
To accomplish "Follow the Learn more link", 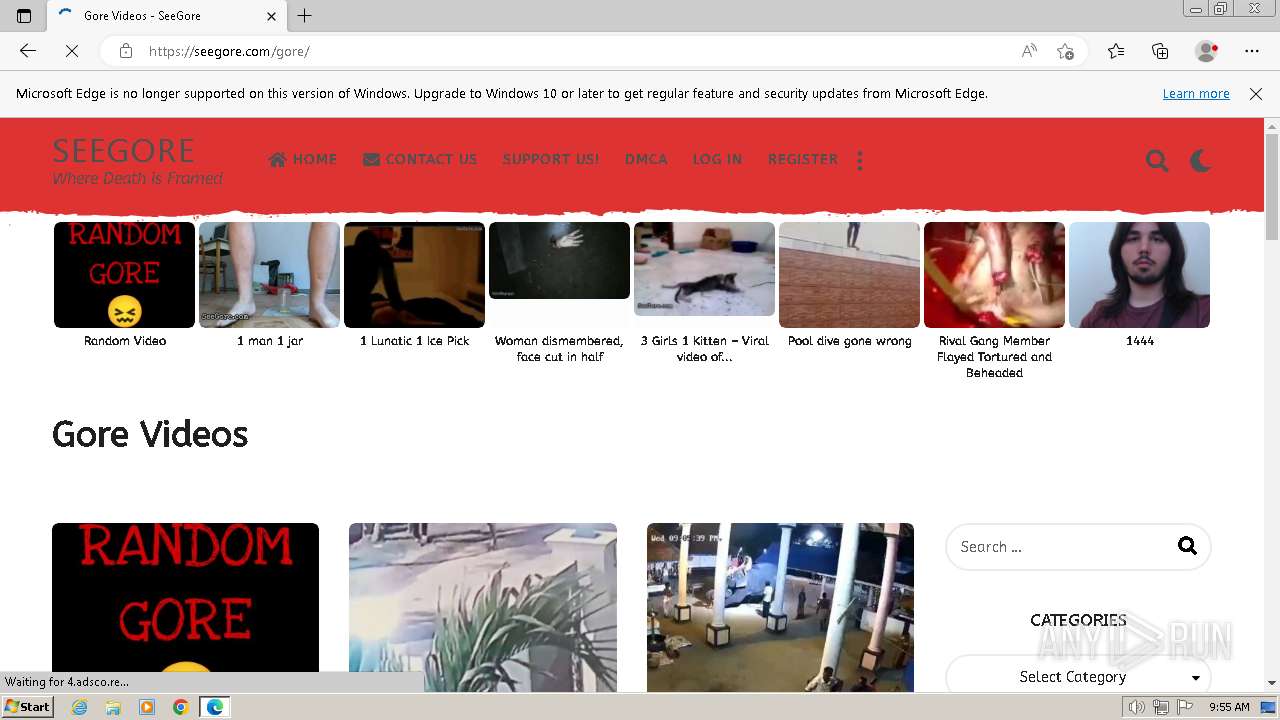I will point(1196,94).
